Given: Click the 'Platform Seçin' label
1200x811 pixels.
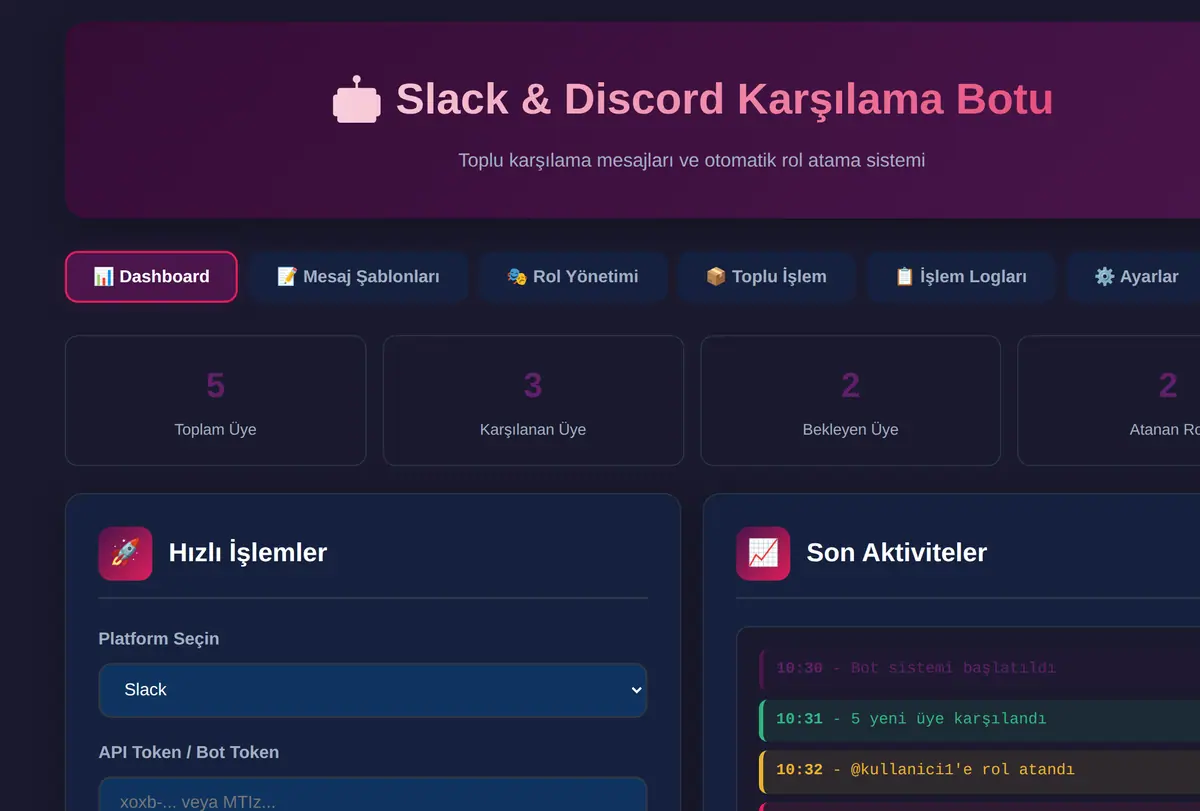Looking at the screenshot, I should [159, 639].
